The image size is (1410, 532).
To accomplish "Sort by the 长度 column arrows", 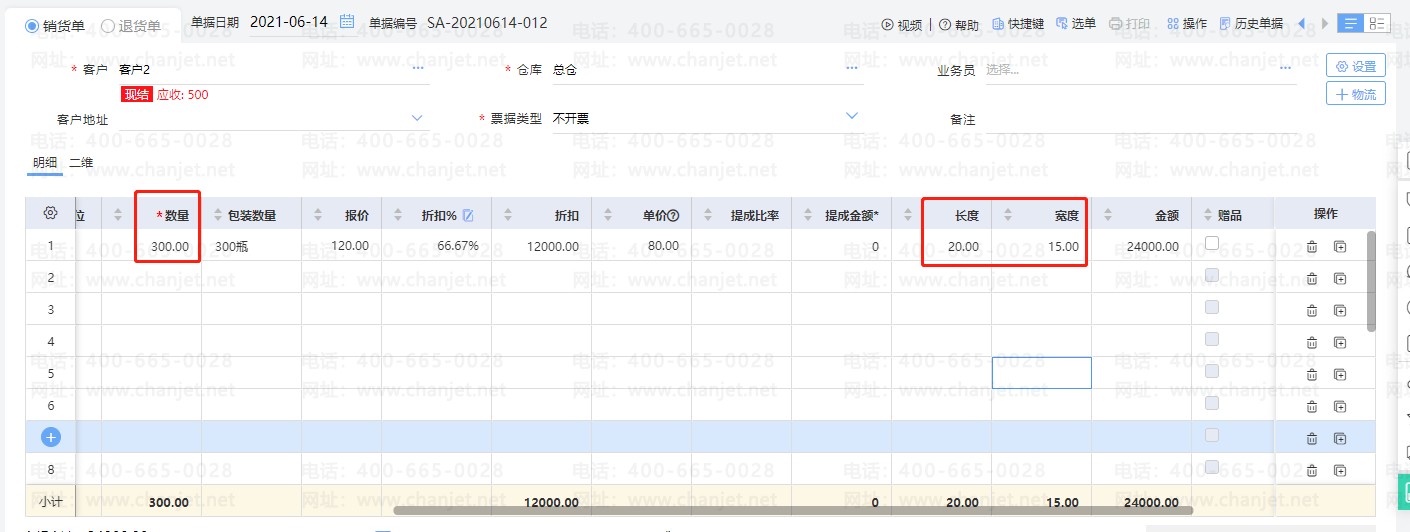I will coord(909,215).
